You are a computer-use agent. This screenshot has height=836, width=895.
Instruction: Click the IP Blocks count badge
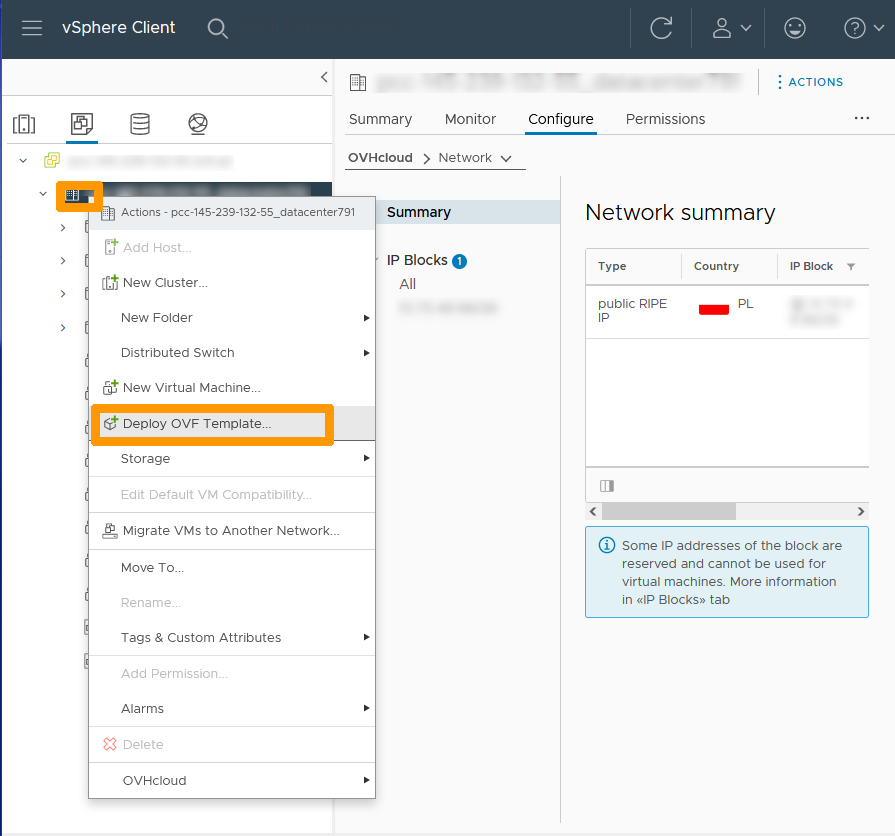coord(459,261)
